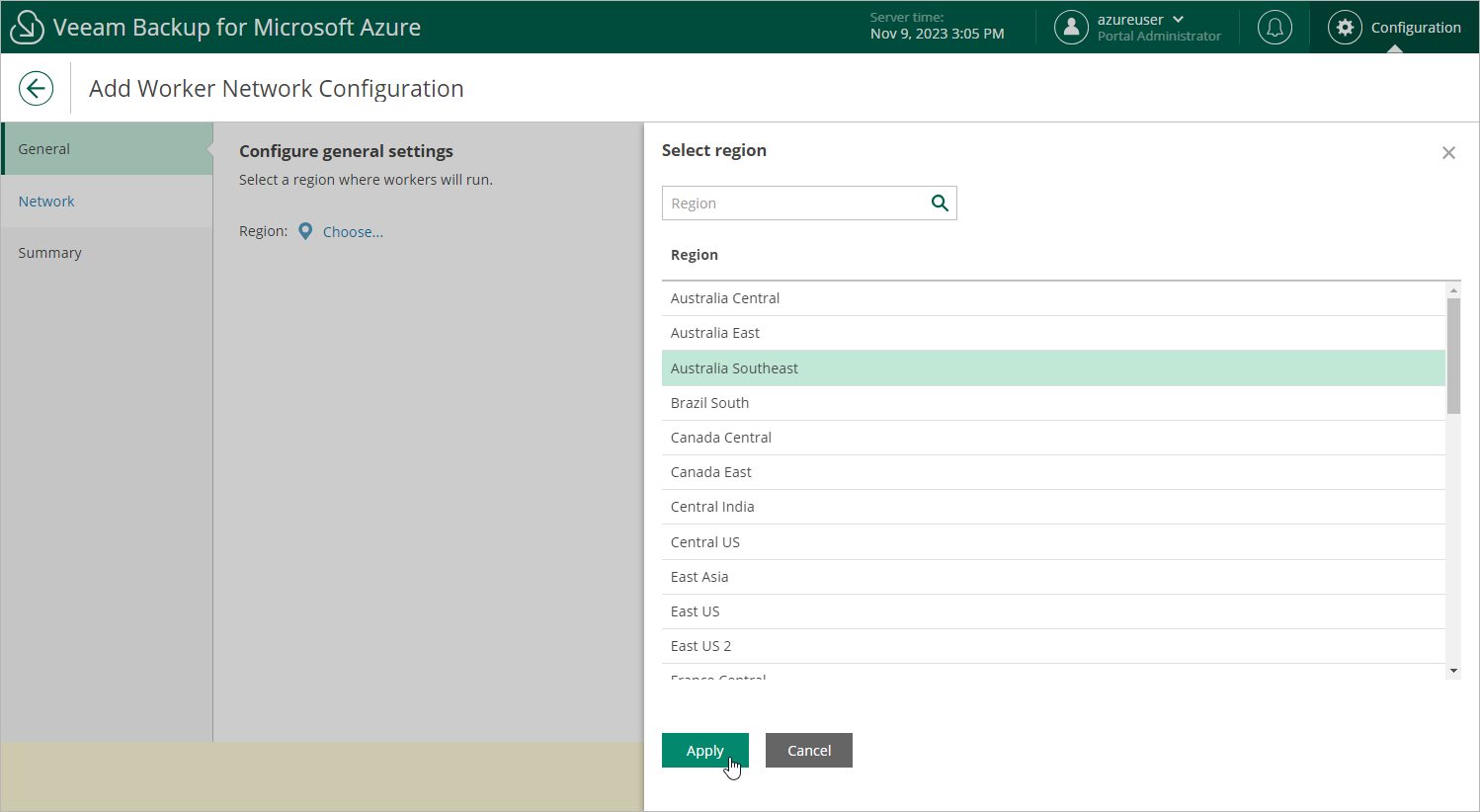Cancel region selection
Image resolution: width=1480 pixels, height=812 pixels.
809,751
